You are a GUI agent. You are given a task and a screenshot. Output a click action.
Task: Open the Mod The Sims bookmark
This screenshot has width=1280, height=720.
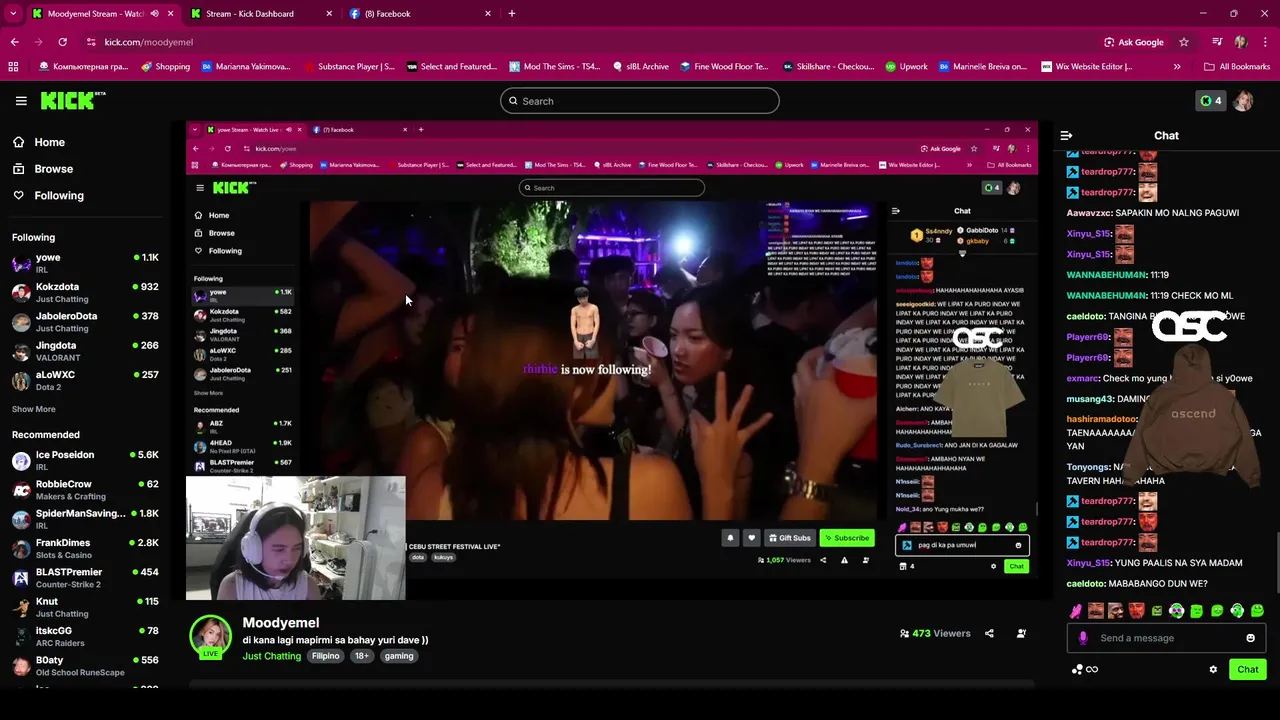coord(555,67)
